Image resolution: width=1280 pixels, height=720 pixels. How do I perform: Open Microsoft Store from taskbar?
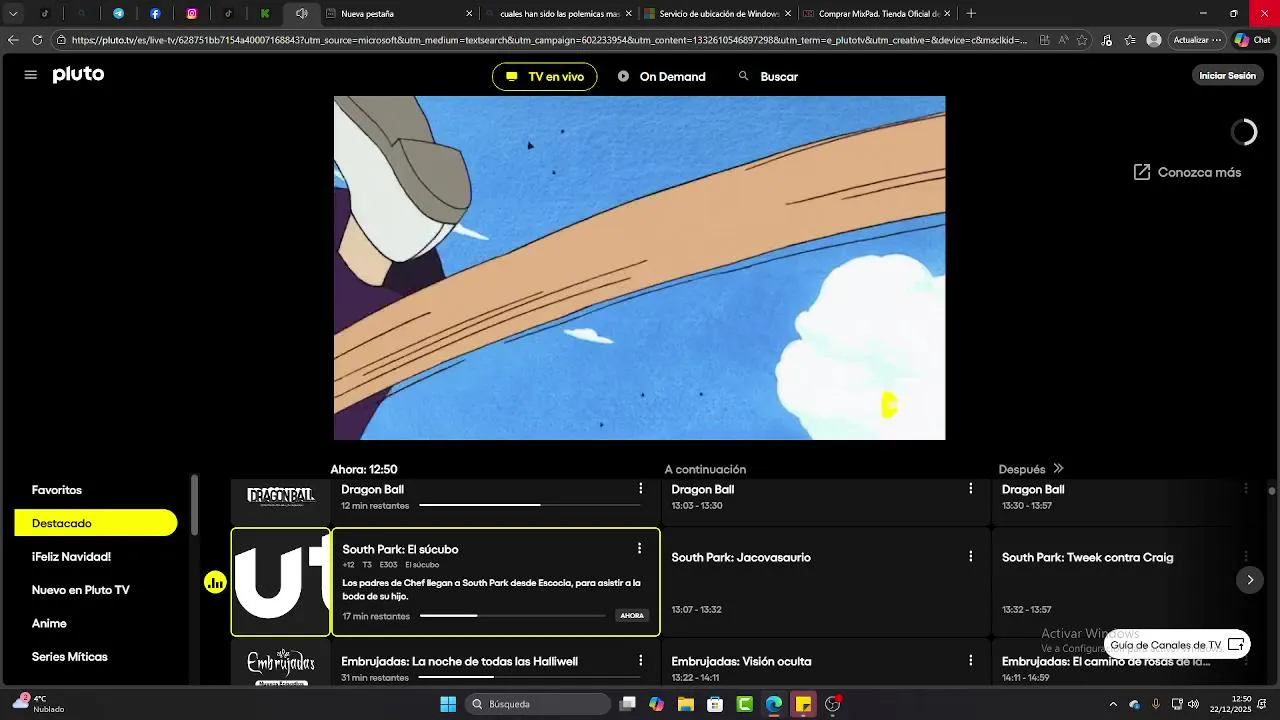point(715,704)
